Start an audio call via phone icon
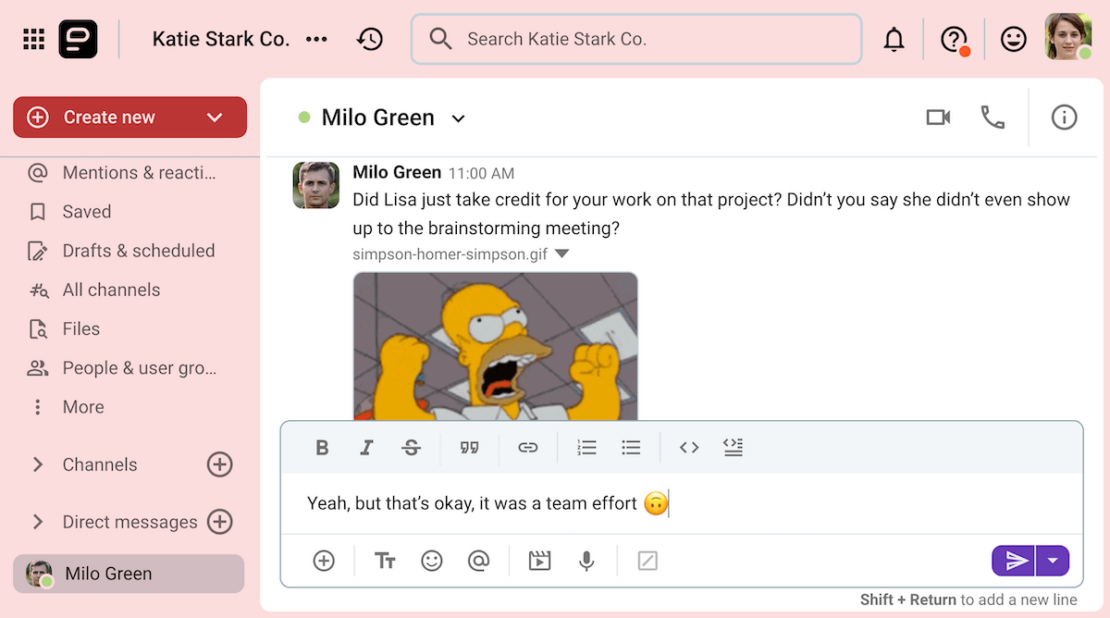Viewport: 1110px width, 618px height. (992, 118)
